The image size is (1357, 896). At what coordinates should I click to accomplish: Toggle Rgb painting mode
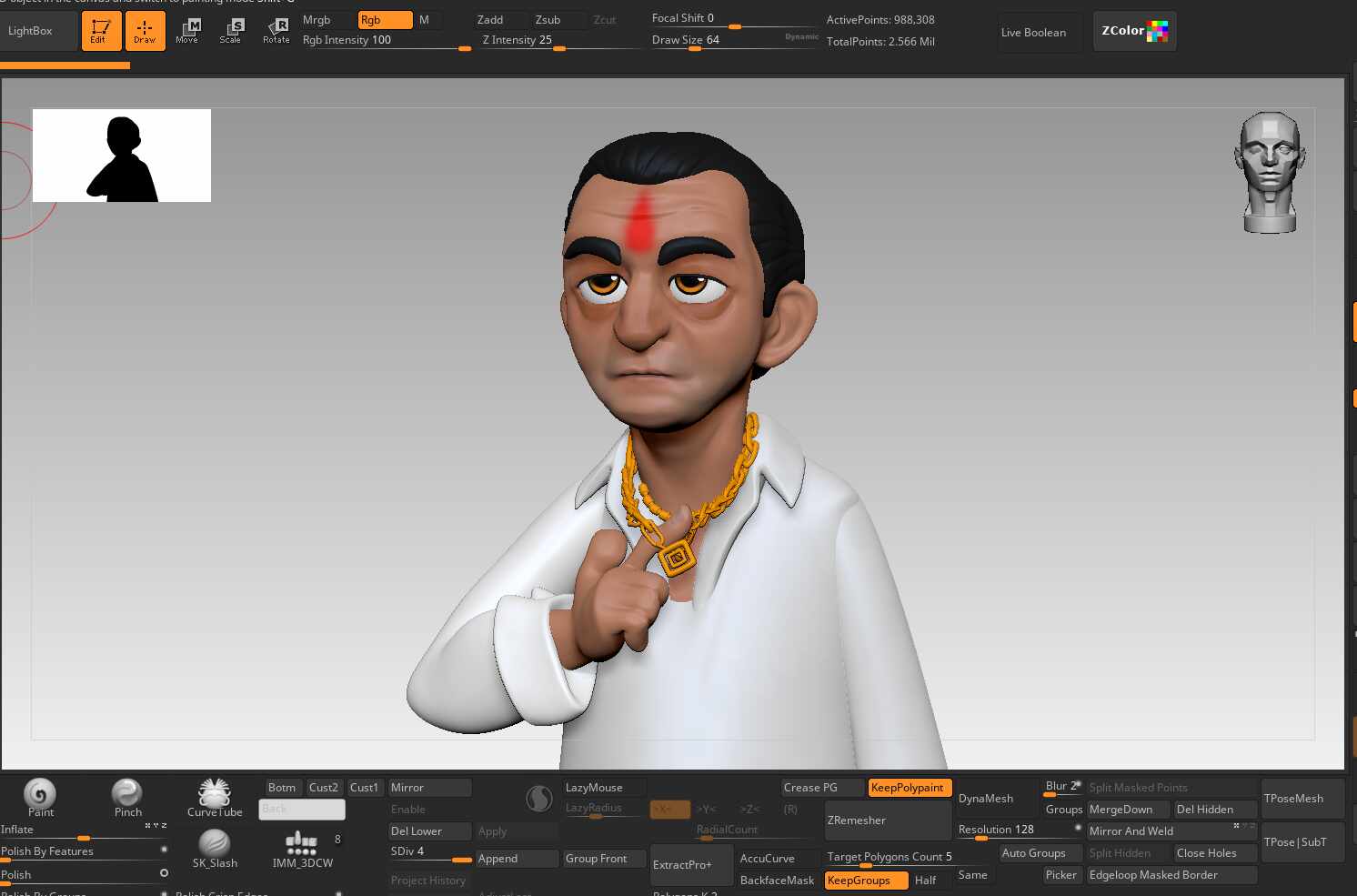pyautogui.click(x=385, y=20)
